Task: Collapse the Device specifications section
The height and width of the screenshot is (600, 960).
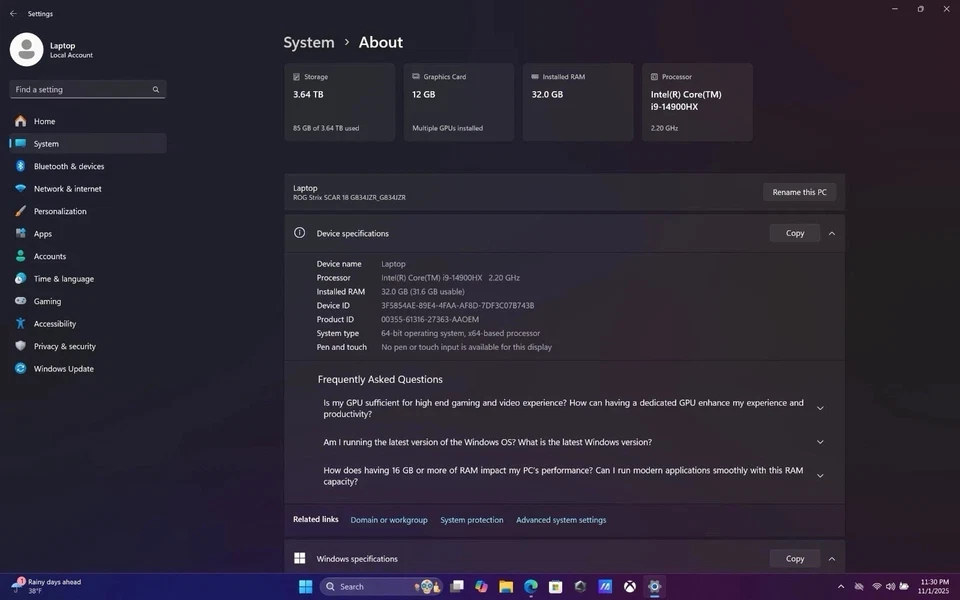Action: [831, 233]
